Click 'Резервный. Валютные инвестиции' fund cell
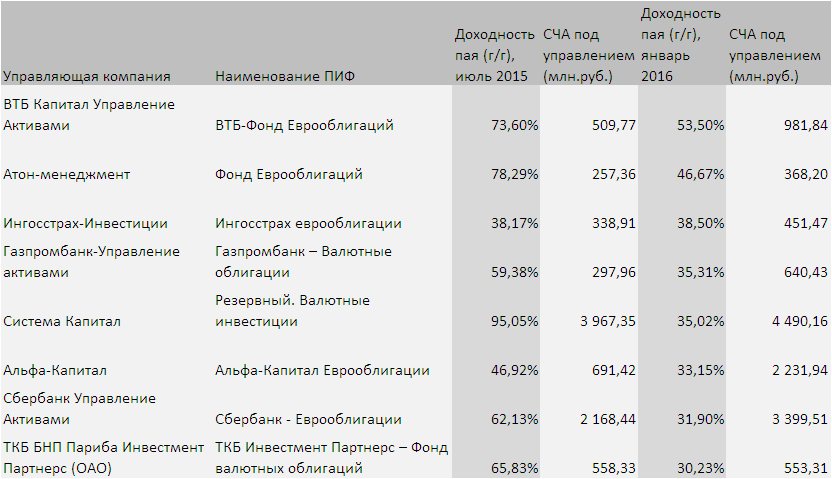Viewport: 832px width, 479px height. coord(293,311)
